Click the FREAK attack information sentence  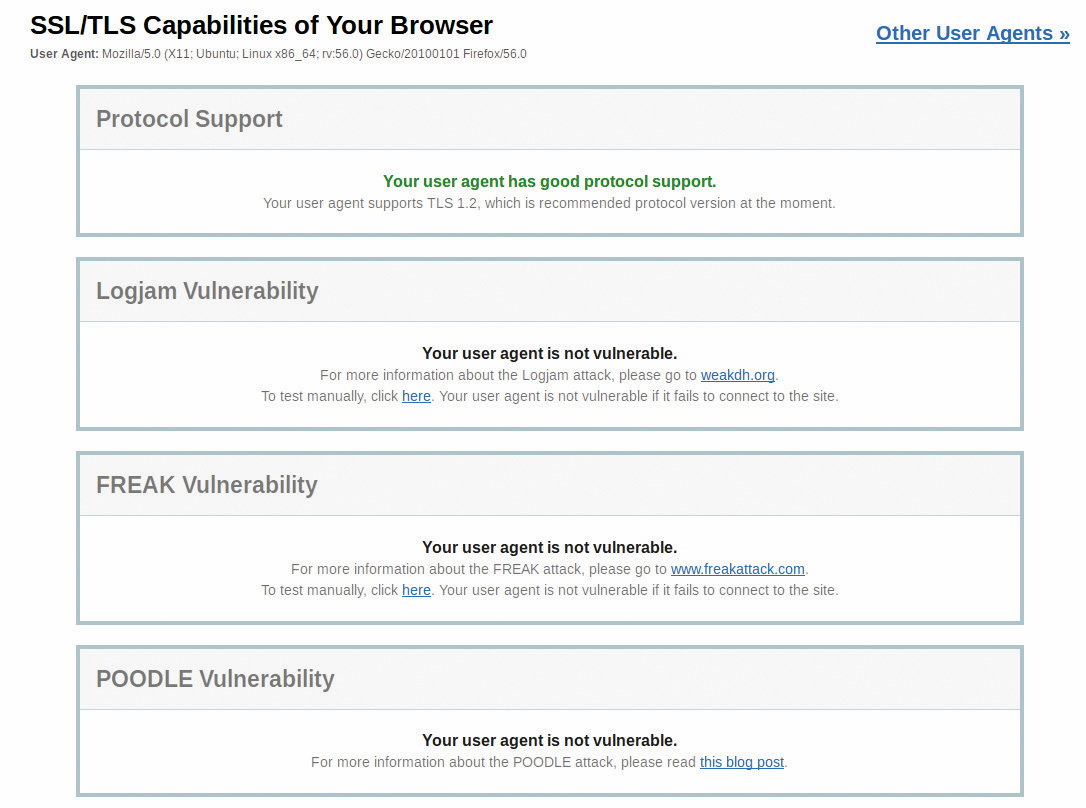(479, 569)
